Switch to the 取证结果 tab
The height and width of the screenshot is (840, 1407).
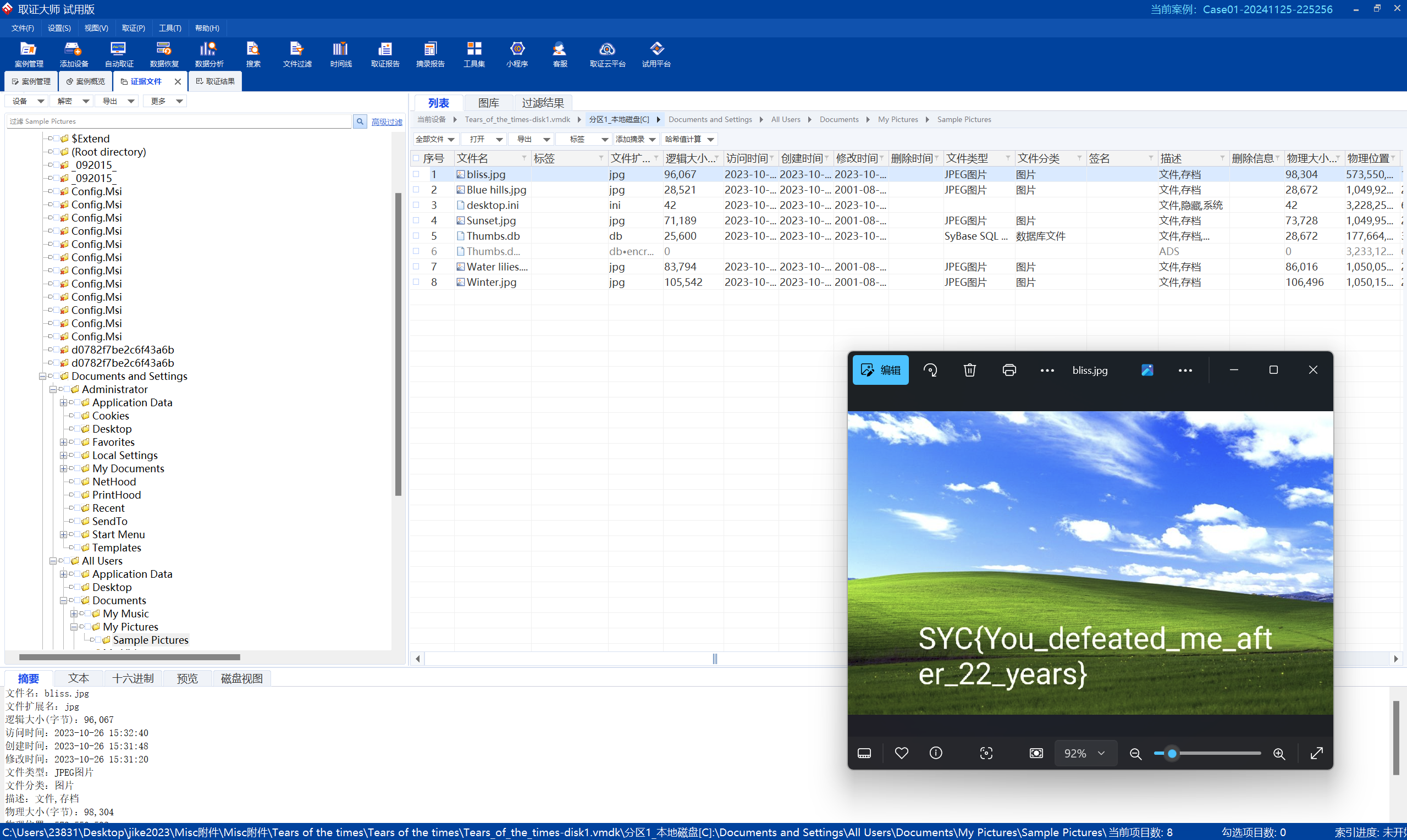216,81
